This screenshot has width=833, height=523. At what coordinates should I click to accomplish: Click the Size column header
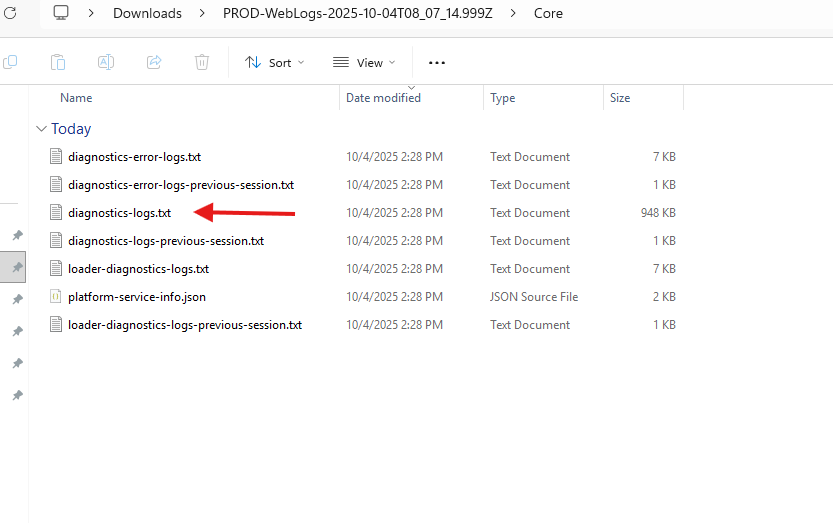click(x=620, y=98)
